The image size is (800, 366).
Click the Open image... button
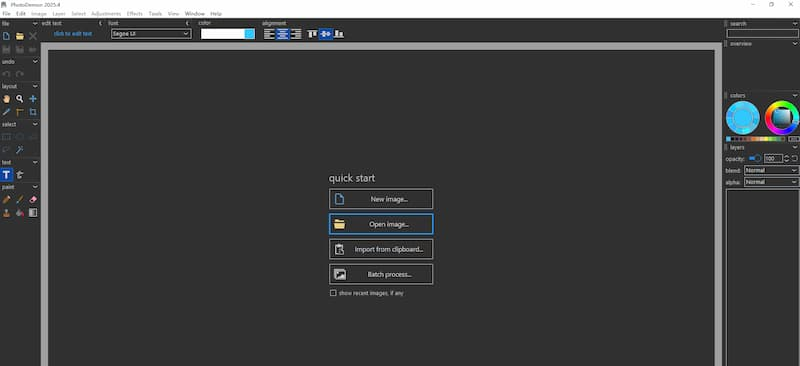coord(381,224)
